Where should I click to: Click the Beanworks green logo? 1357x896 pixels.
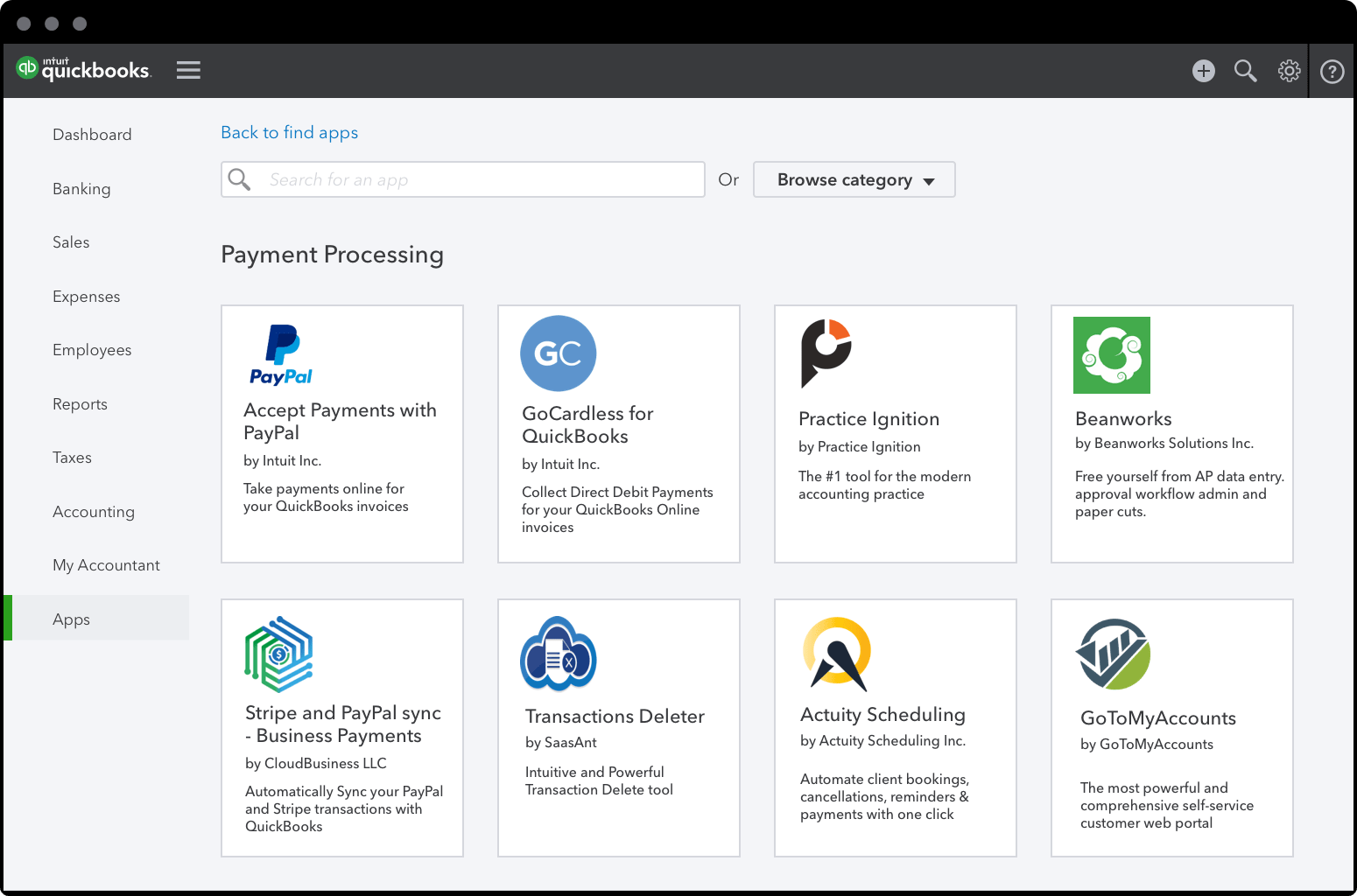(1112, 355)
